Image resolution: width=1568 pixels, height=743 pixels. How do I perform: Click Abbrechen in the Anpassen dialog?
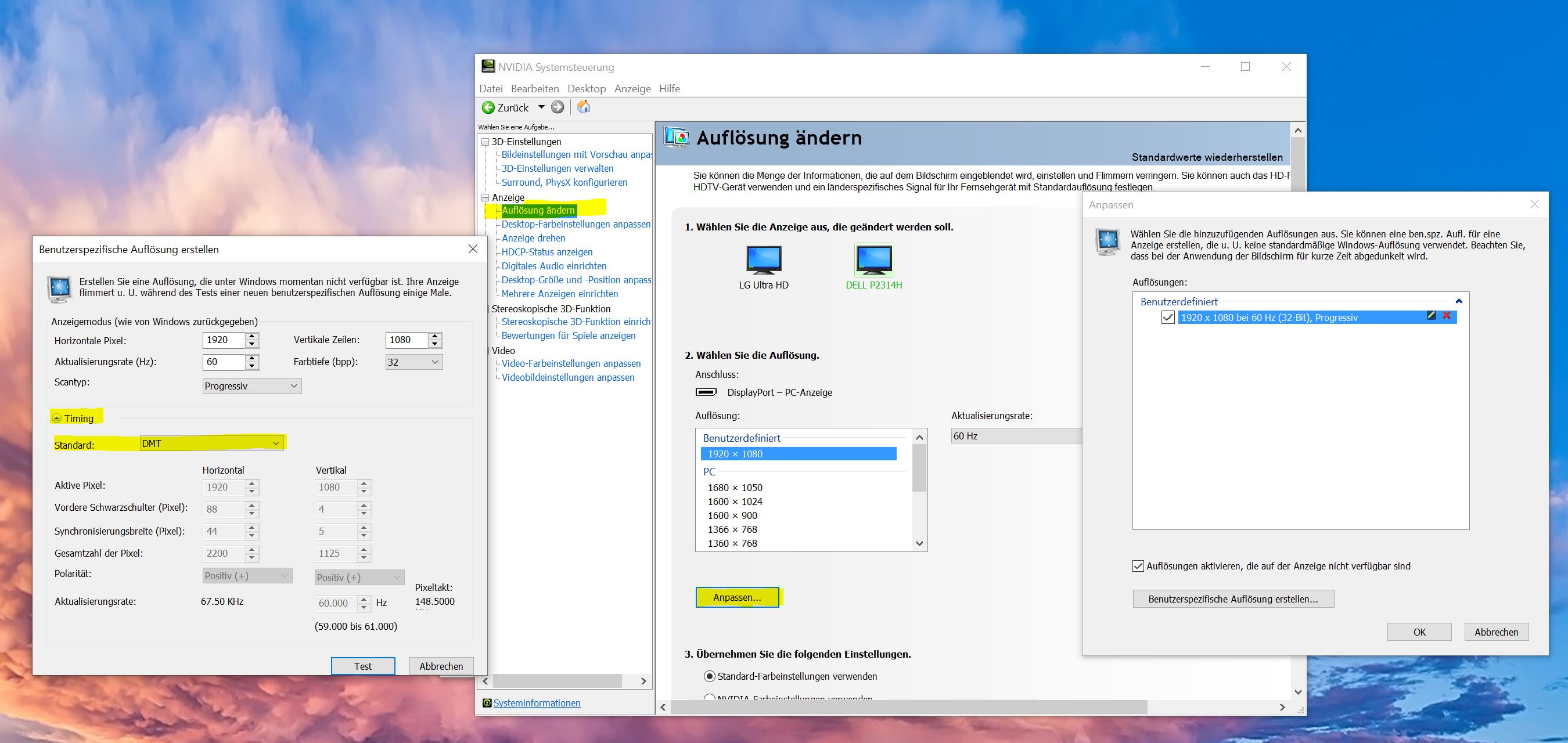coord(1496,632)
